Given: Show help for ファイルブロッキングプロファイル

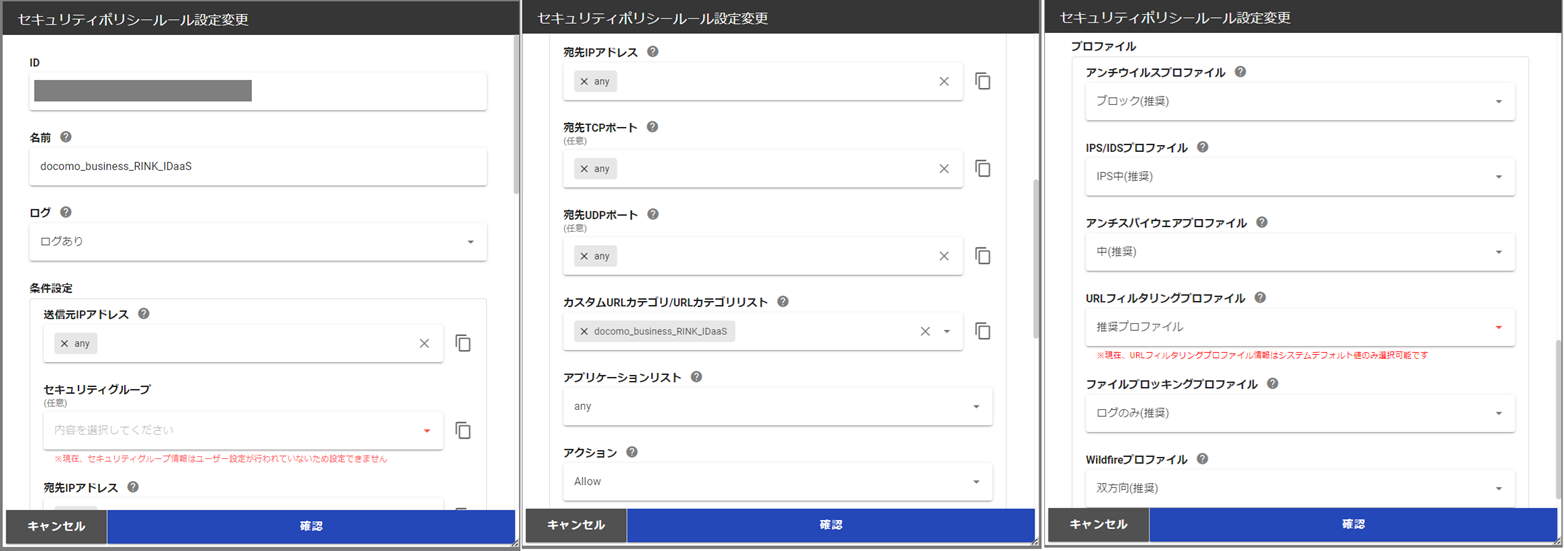Looking at the screenshot, I should tap(1273, 383).
